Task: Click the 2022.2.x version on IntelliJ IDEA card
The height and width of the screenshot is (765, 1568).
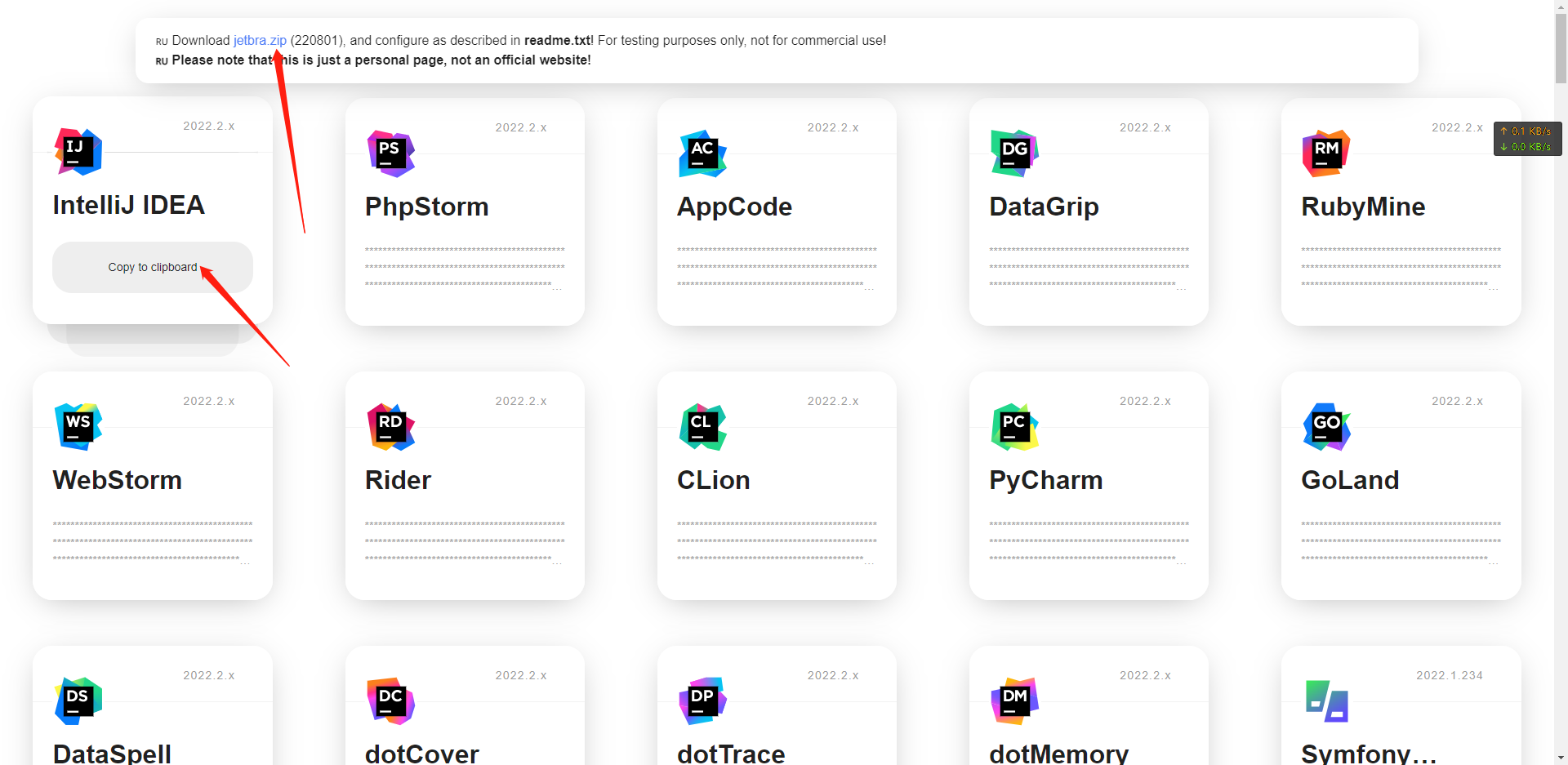Action: click(209, 126)
